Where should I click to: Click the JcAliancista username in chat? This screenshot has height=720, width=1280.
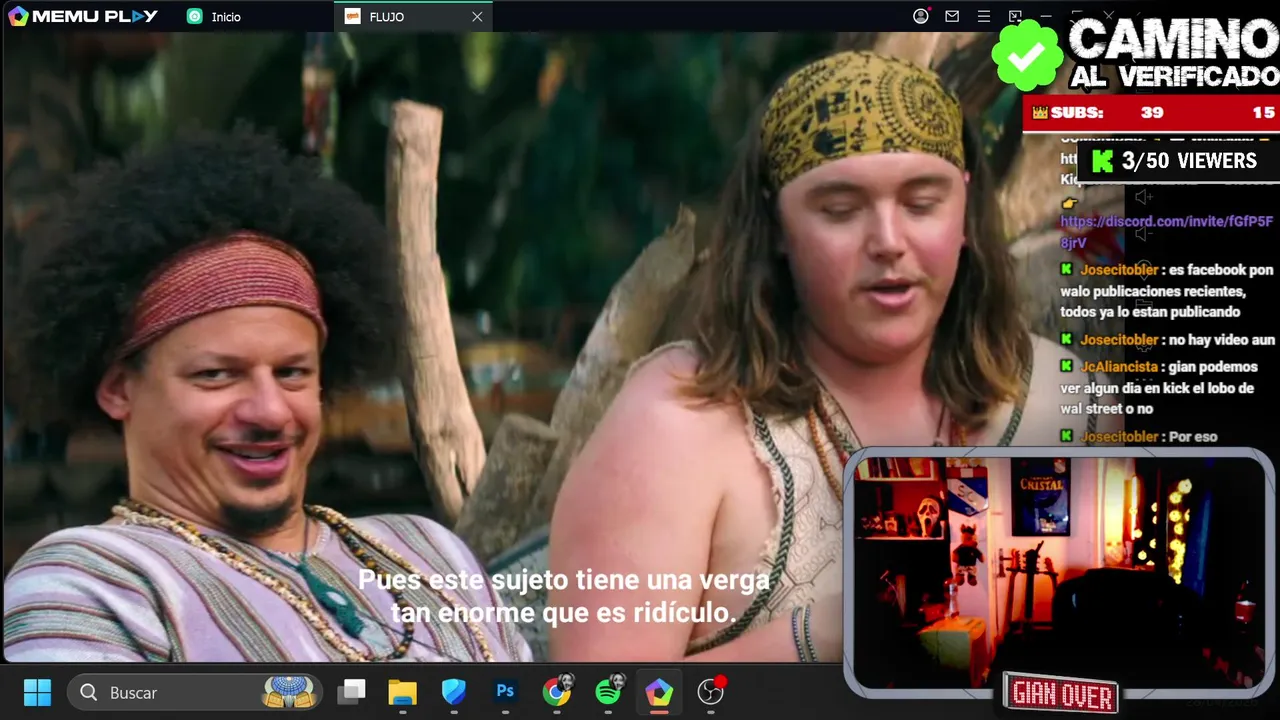coord(1119,367)
